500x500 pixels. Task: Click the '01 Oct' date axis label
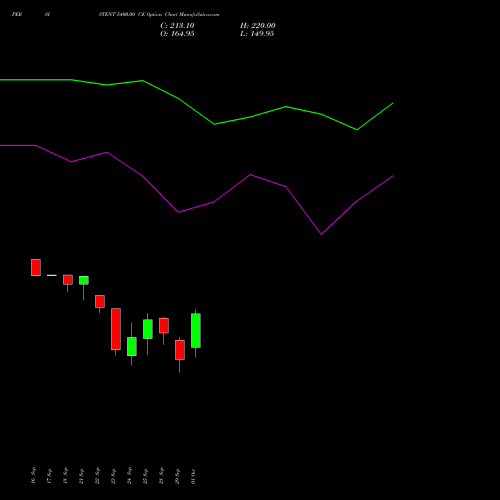coord(193,476)
